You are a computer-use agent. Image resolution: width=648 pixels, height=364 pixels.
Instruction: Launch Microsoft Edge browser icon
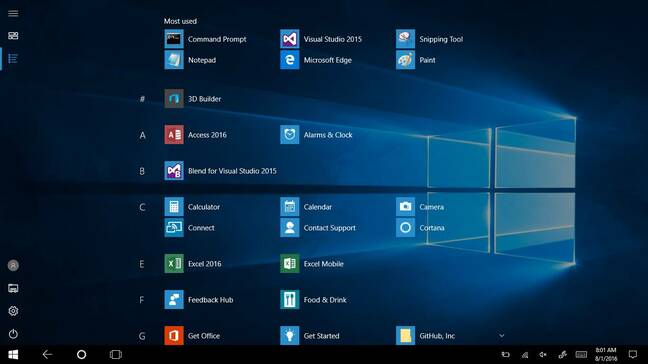tap(290, 60)
